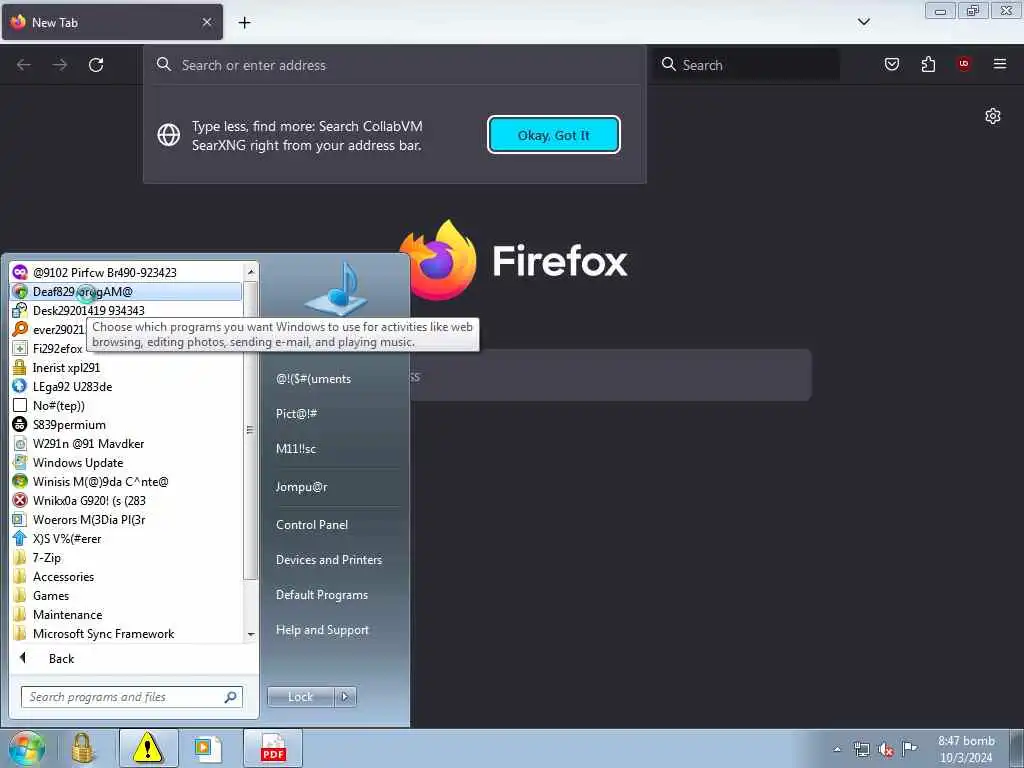Click the Action Center flag icon

(909, 748)
